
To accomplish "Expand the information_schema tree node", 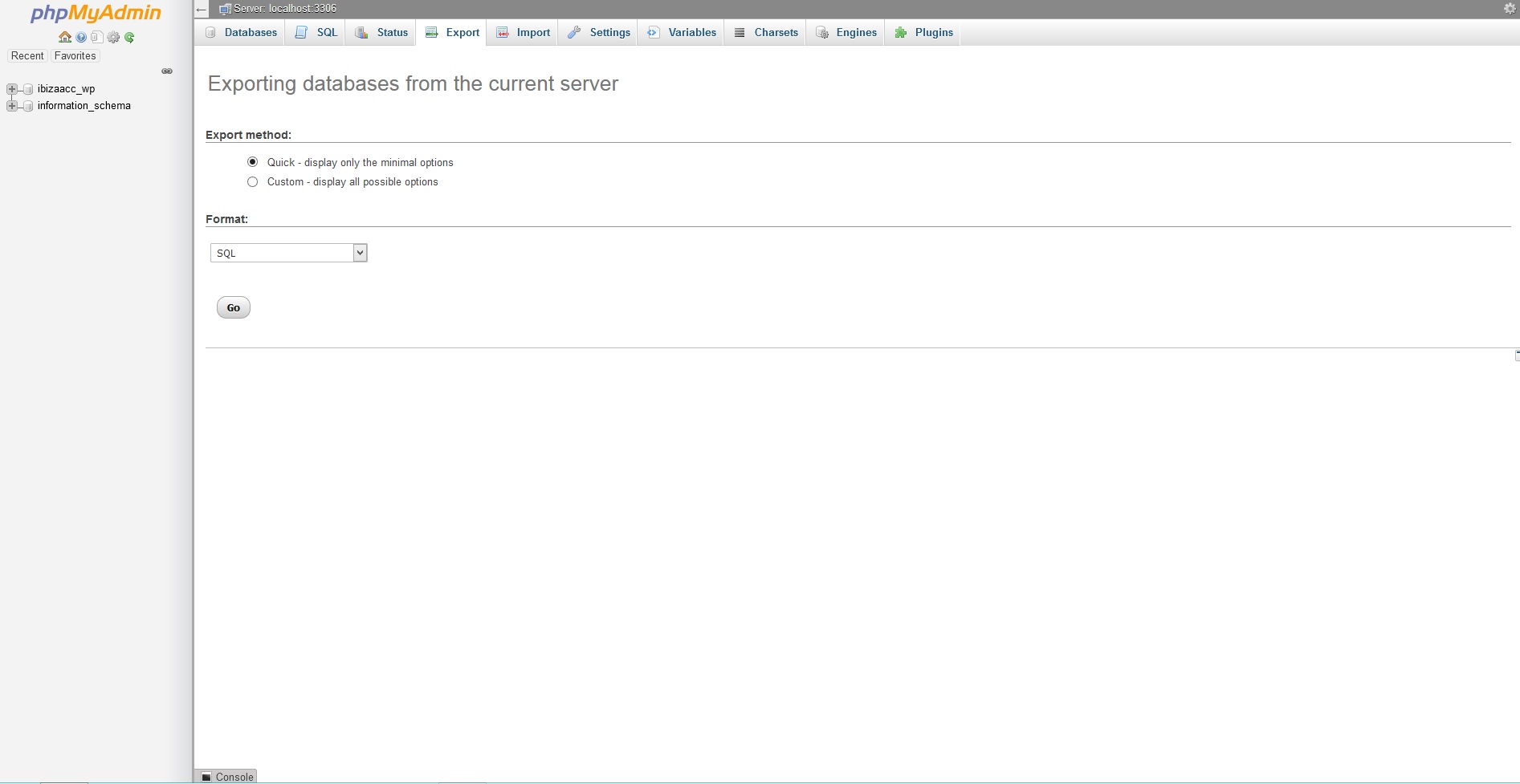I will coord(11,106).
